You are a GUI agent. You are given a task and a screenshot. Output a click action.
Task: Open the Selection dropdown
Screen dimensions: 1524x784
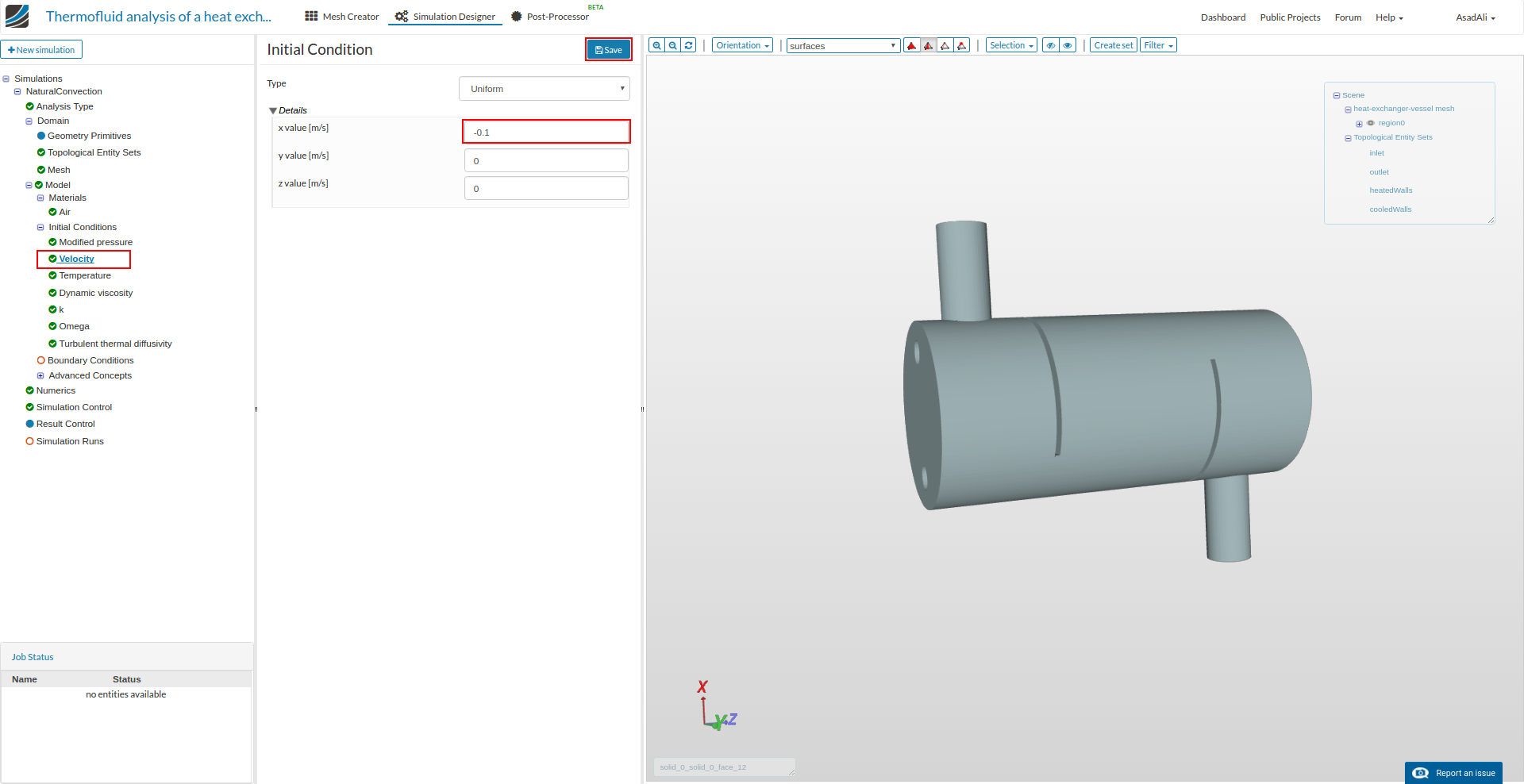pyautogui.click(x=1011, y=45)
